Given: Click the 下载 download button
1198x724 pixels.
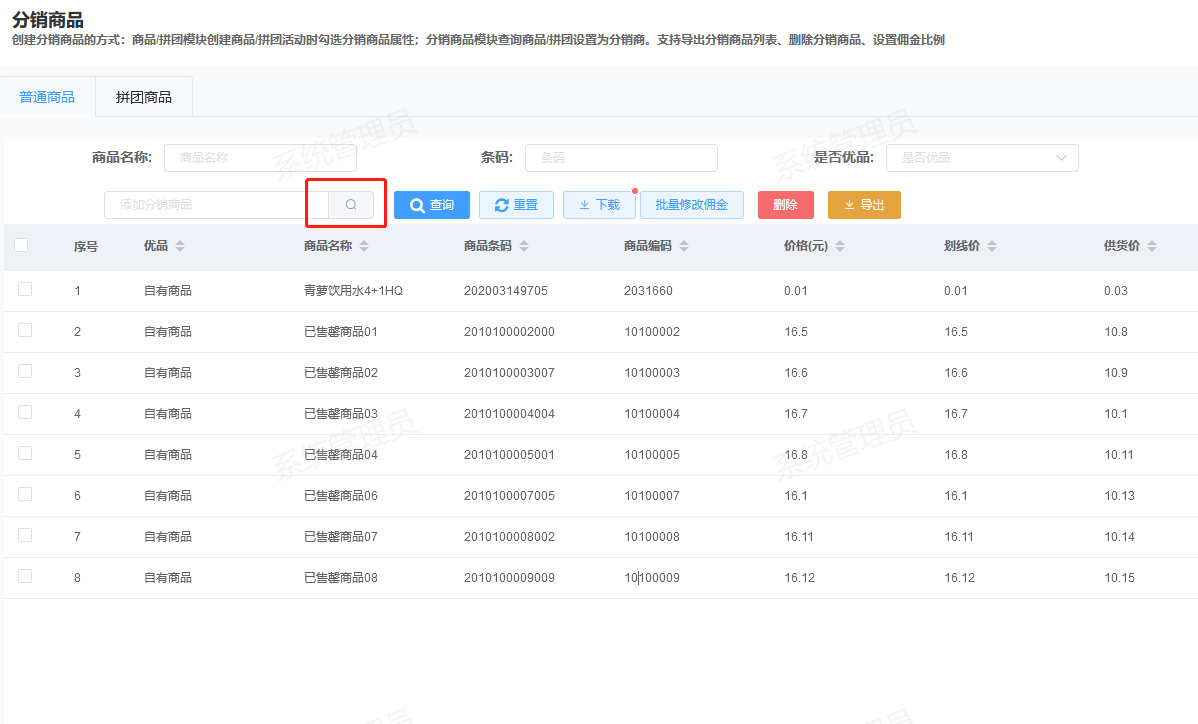Looking at the screenshot, I should pos(599,205).
